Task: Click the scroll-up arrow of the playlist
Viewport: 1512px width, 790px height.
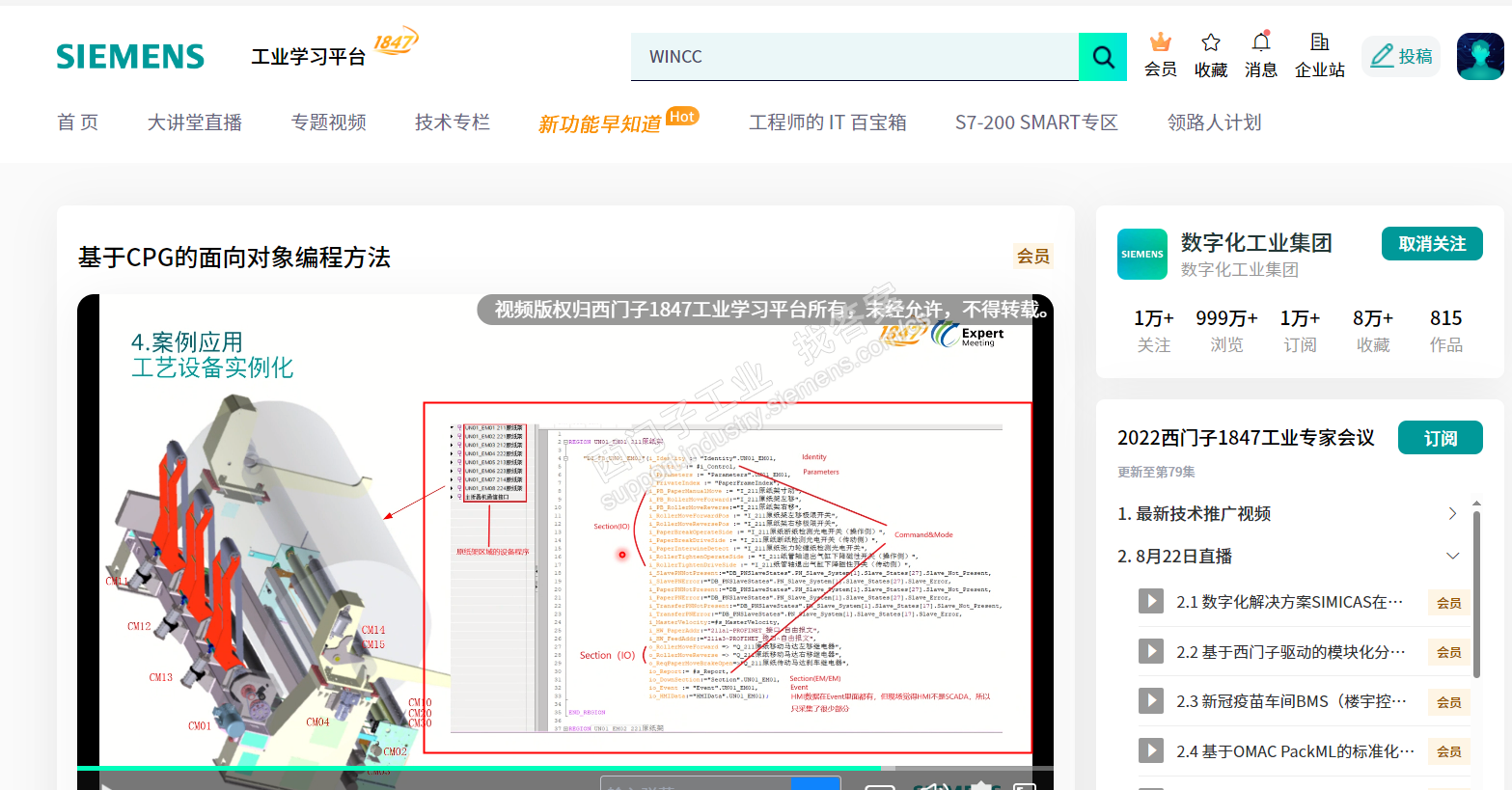Action: click(x=1476, y=503)
